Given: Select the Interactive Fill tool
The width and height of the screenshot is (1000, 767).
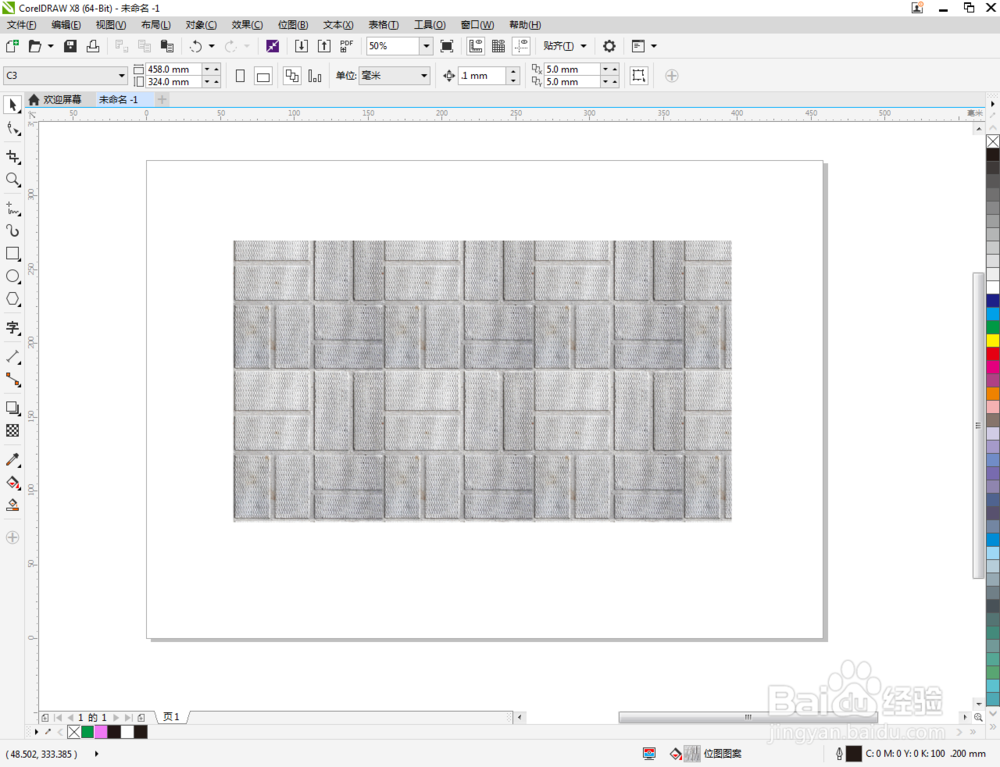Looking at the screenshot, I should point(13,483).
